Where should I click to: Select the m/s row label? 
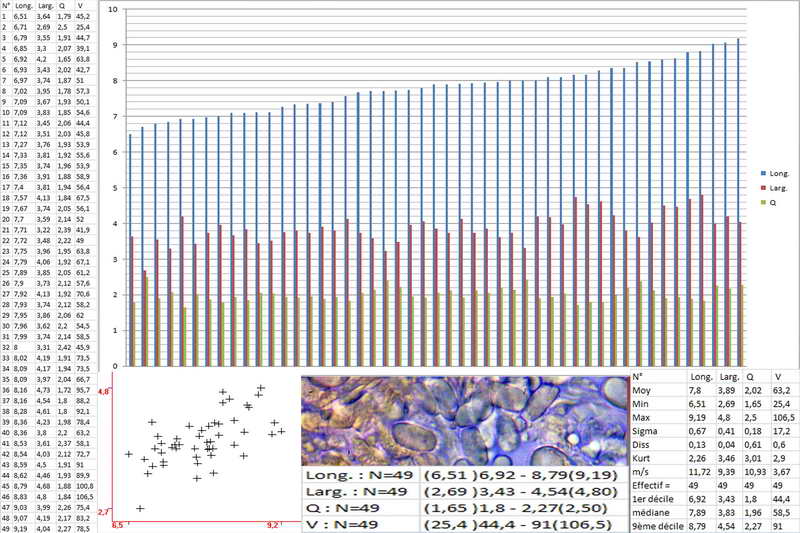point(641,472)
